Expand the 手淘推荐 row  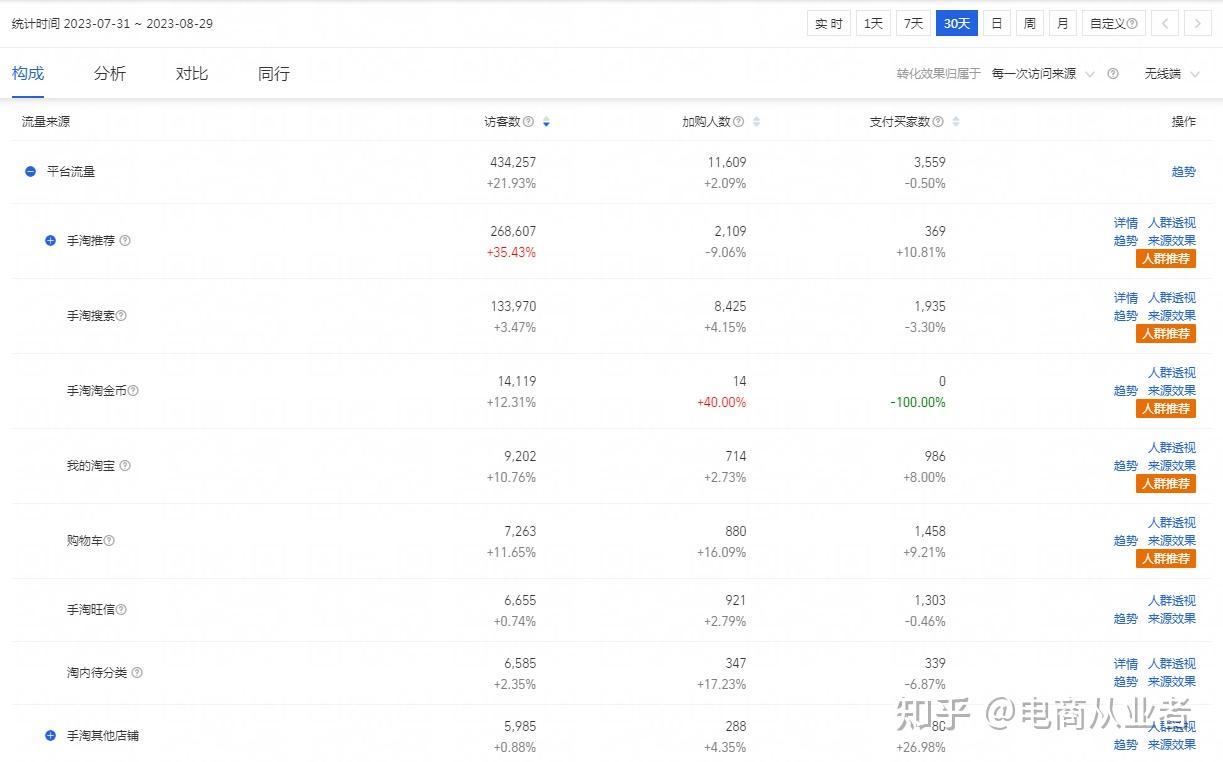coord(51,241)
